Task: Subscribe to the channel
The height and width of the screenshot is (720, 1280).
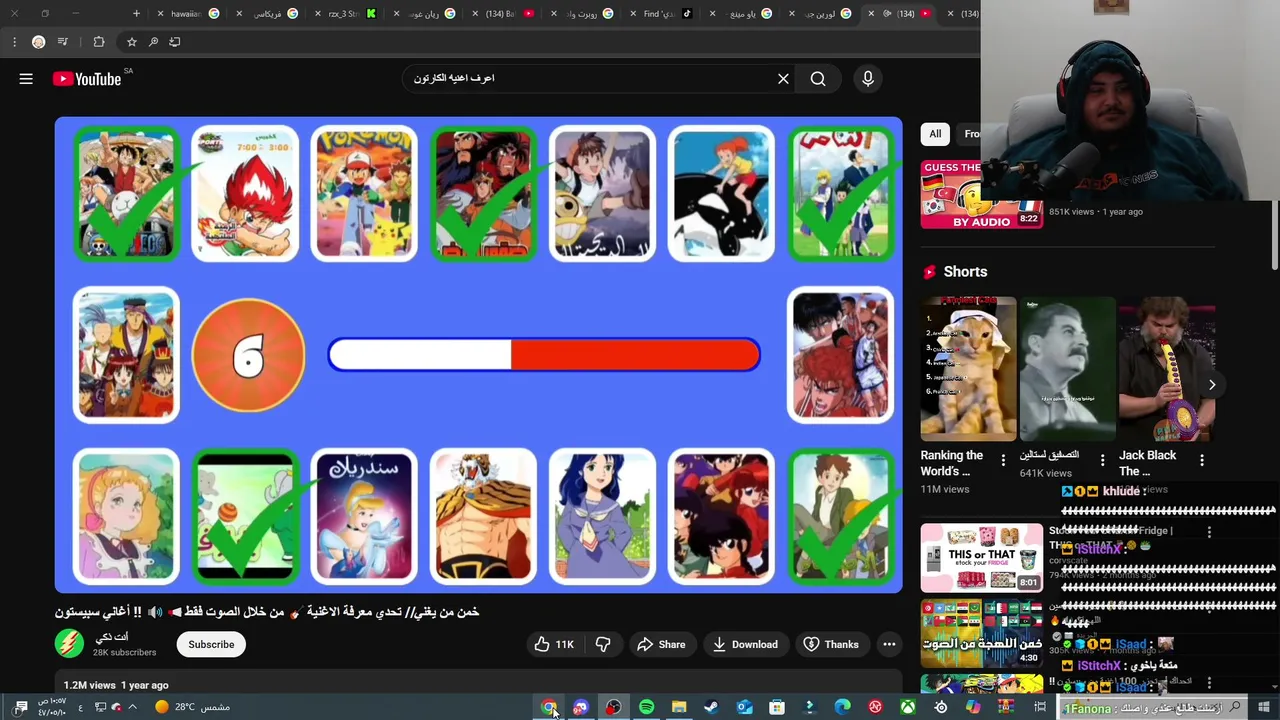Action: [211, 644]
